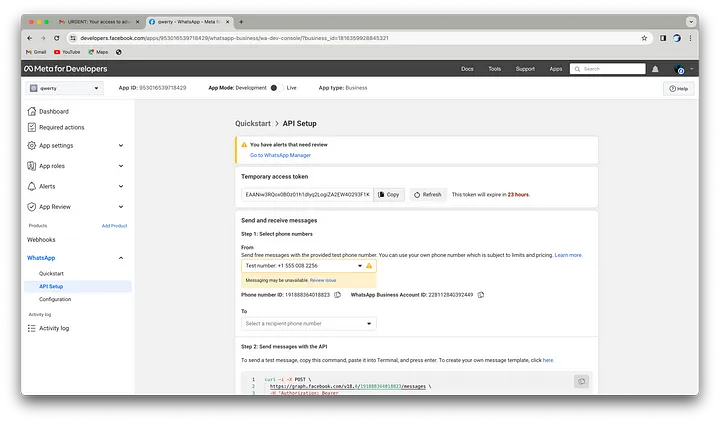Click the Meta for Developers logo
The height and width of the screenshot is (423, 720).
pyautogui.click(x=66, y=69)
